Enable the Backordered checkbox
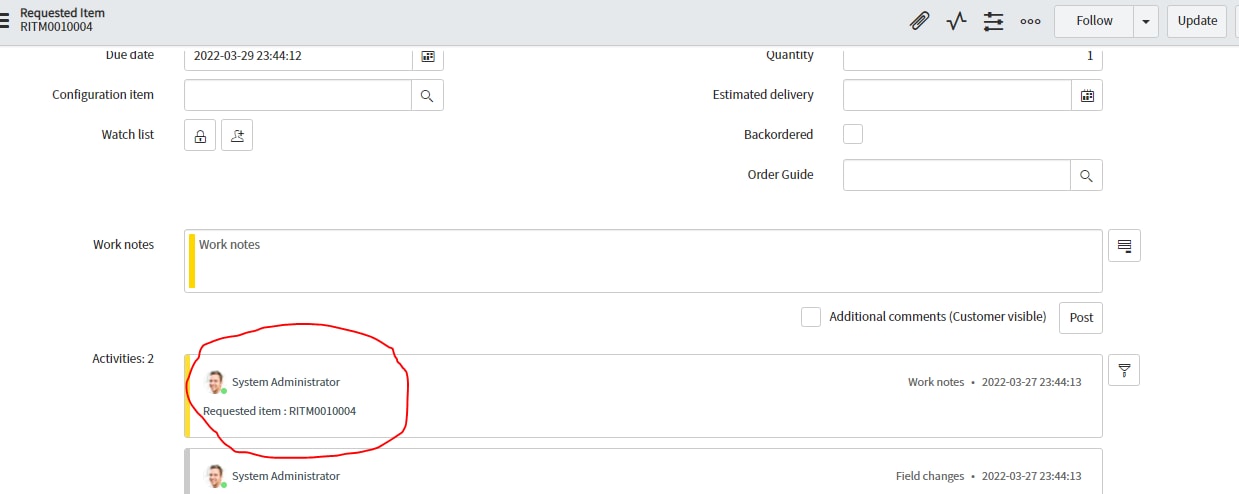Image resolution: width=1239 pixels, height=494 pixels. [x=853, y=134]
